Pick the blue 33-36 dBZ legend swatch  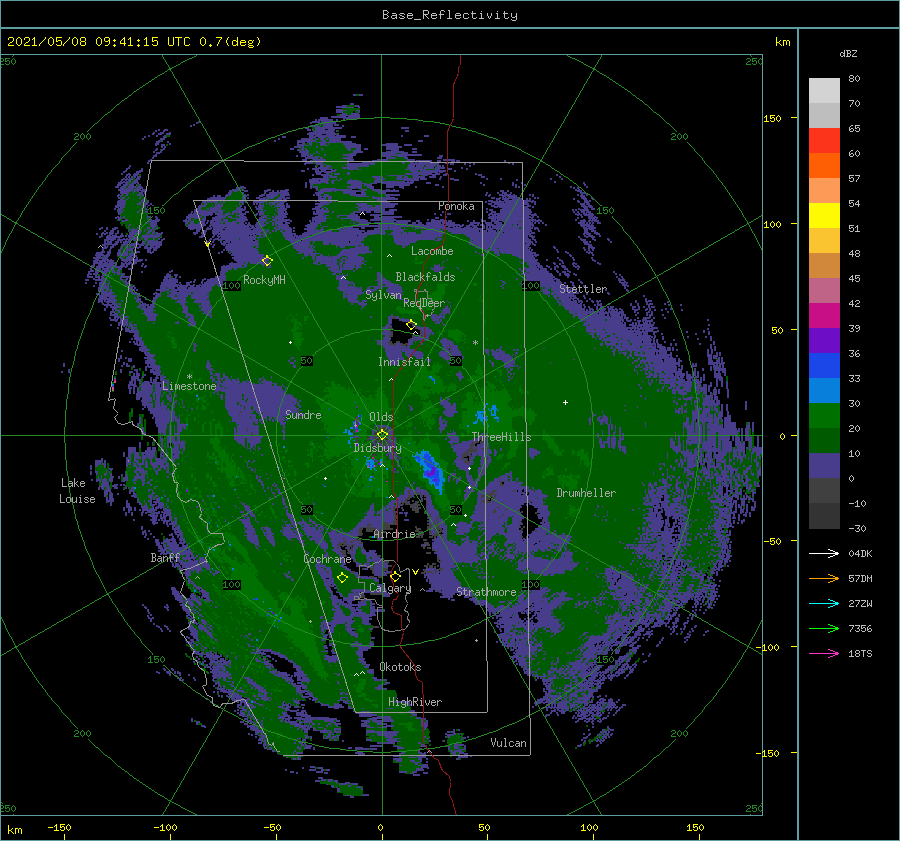click(x=824, y=365)
